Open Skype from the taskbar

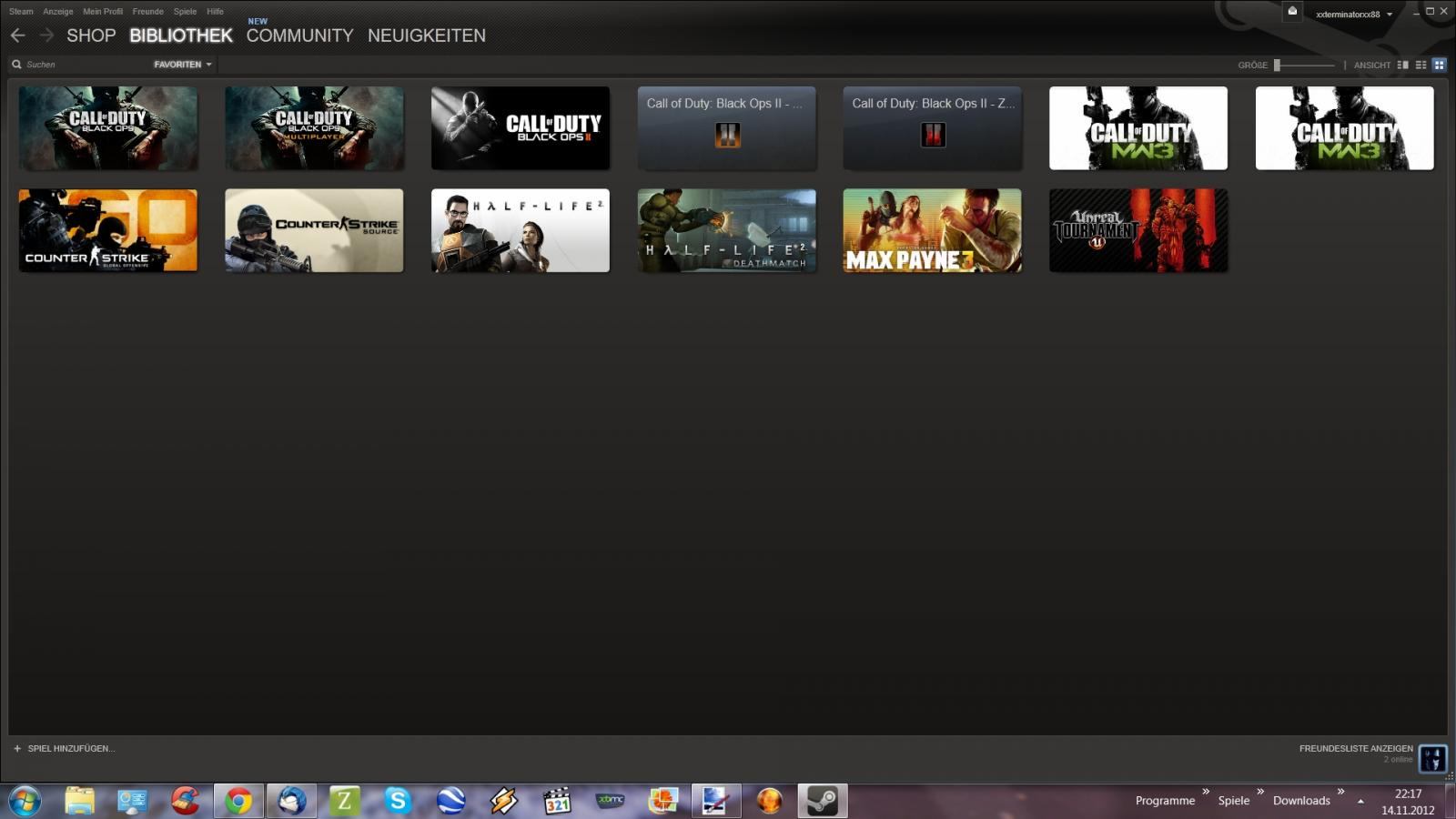click(398, 801)
